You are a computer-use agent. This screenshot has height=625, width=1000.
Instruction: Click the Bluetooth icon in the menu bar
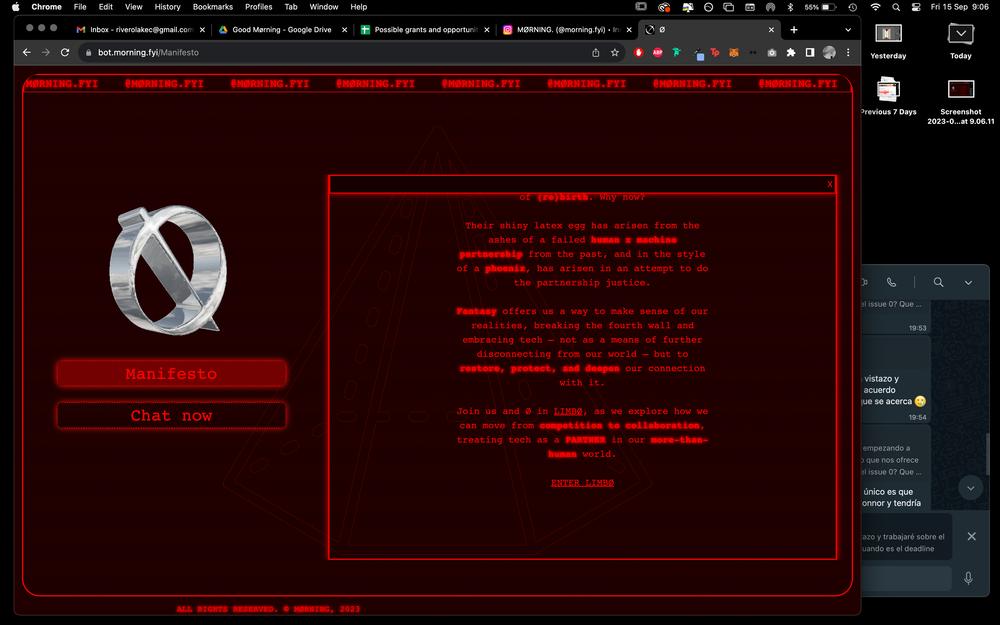[x=790, y=7]
